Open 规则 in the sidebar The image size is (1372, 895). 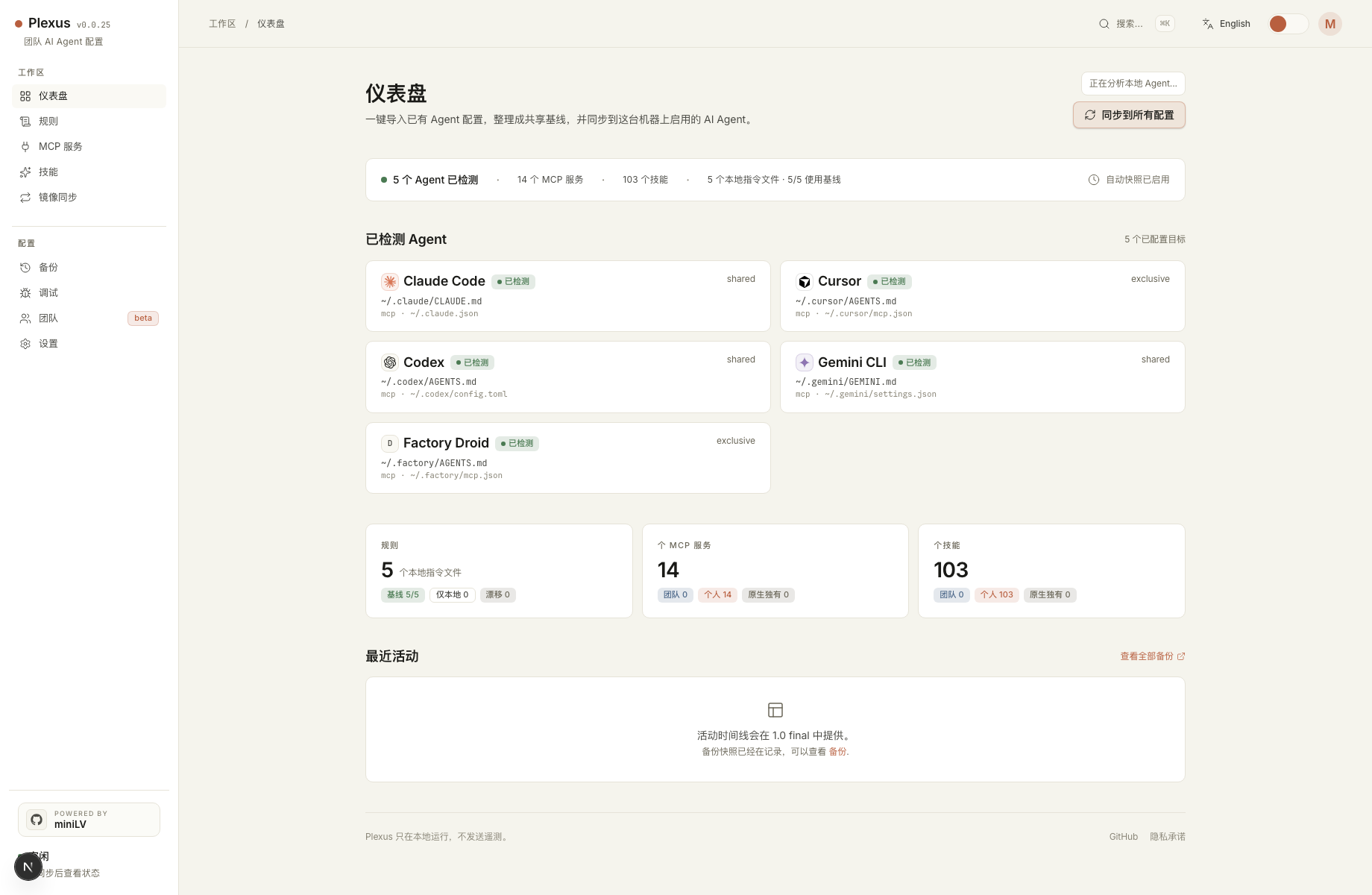coord(89,122)
